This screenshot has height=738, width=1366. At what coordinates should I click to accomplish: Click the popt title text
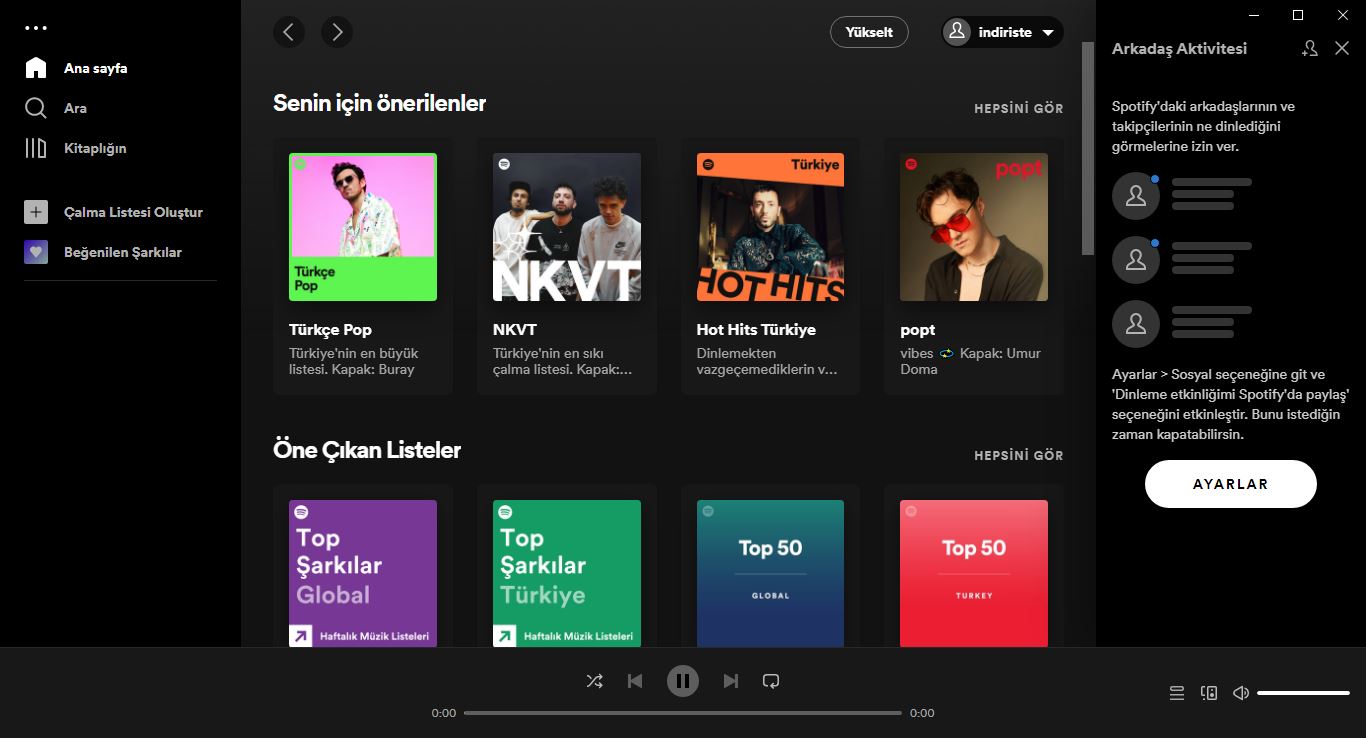pyautogui.click(x=918, y=329)
